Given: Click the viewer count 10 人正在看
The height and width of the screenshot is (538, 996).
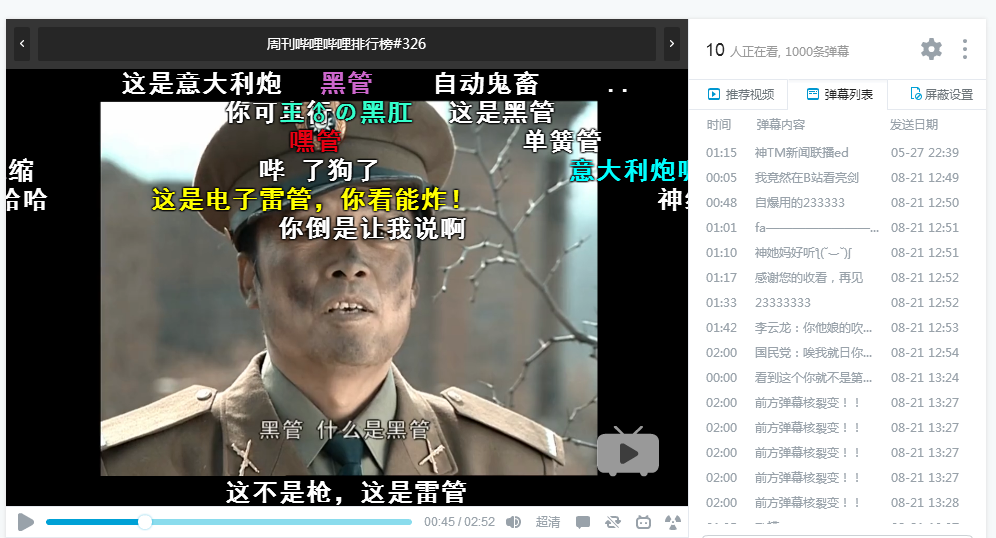Looking at the screenshot, I should (x=744, y=50).
